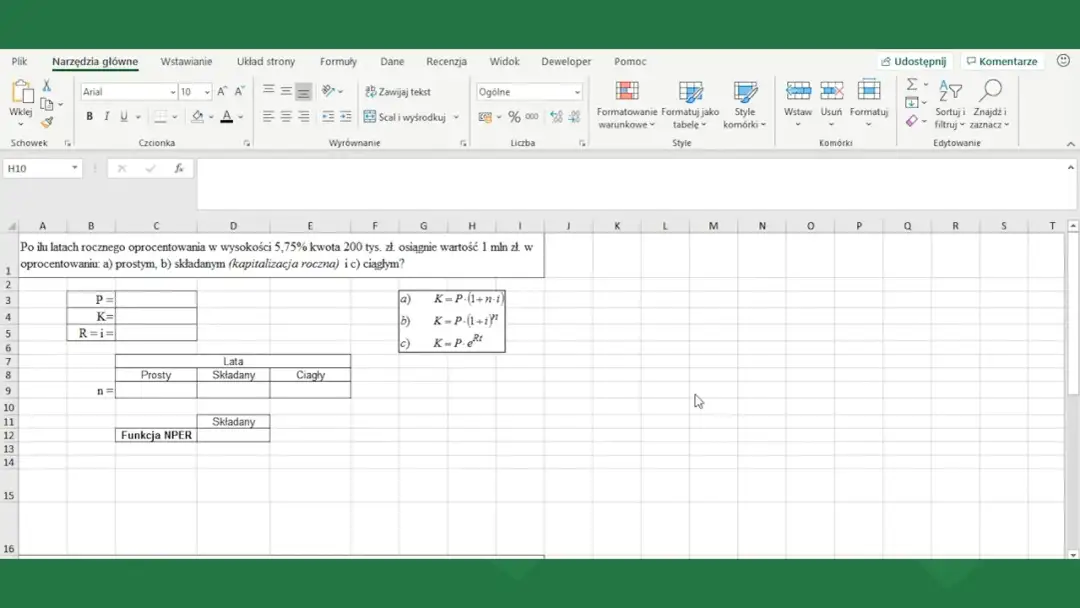
Task: Increase font size with the larger A icon
Action: click(222, 92)
